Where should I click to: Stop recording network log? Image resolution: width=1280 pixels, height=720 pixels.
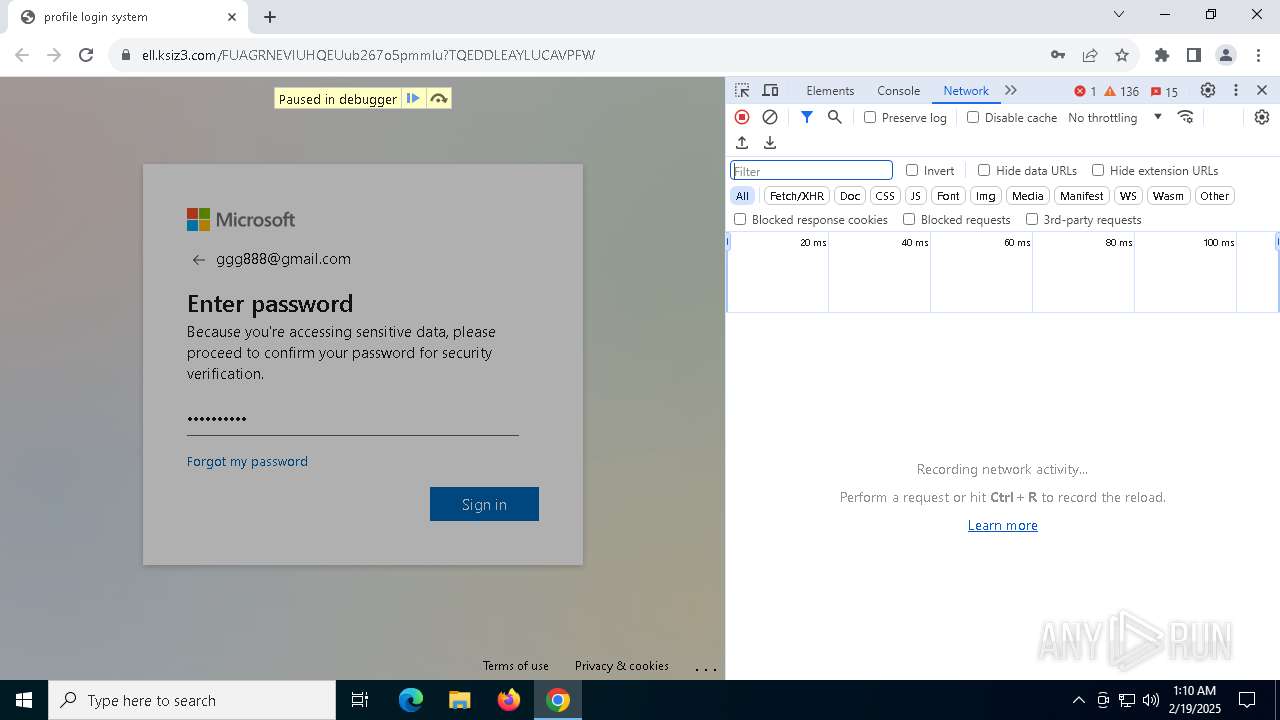coord(742,117)
